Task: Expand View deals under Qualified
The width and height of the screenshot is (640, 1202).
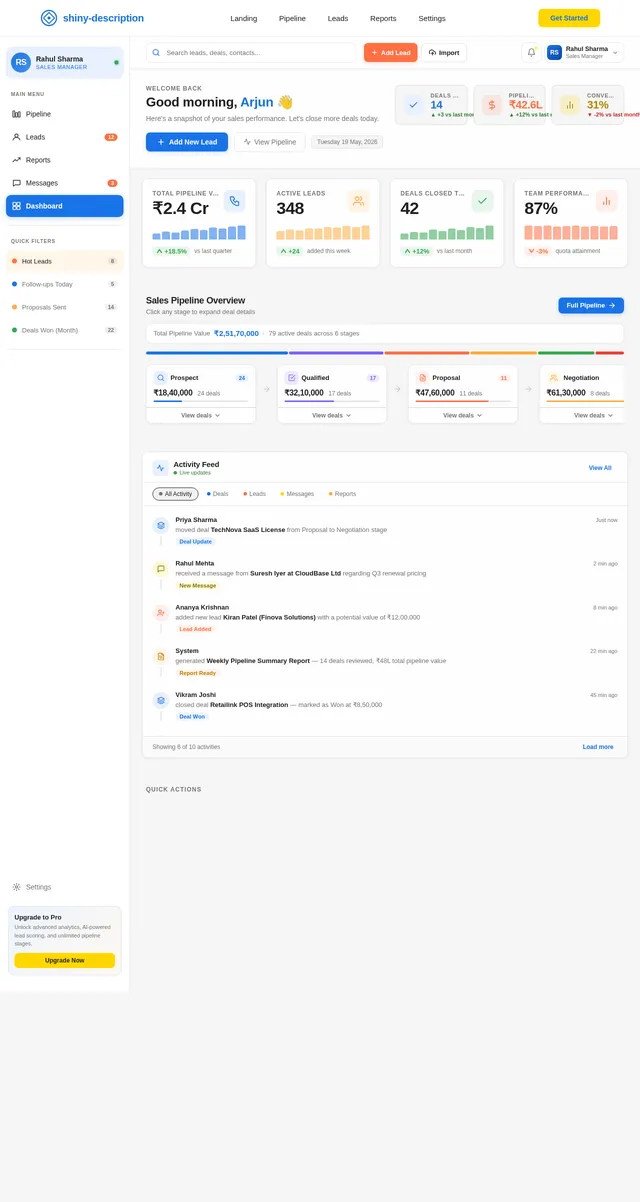Action: [332, 415]
